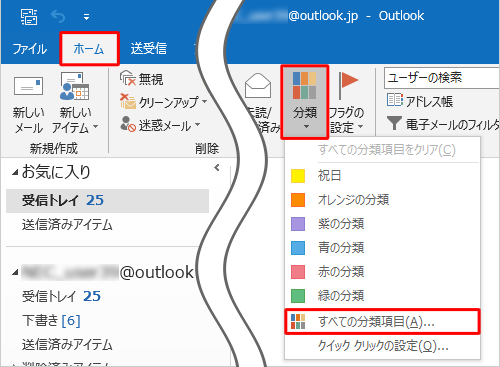Select the 祝日 yellow category

pyautogui.click(x=382, y=176)
